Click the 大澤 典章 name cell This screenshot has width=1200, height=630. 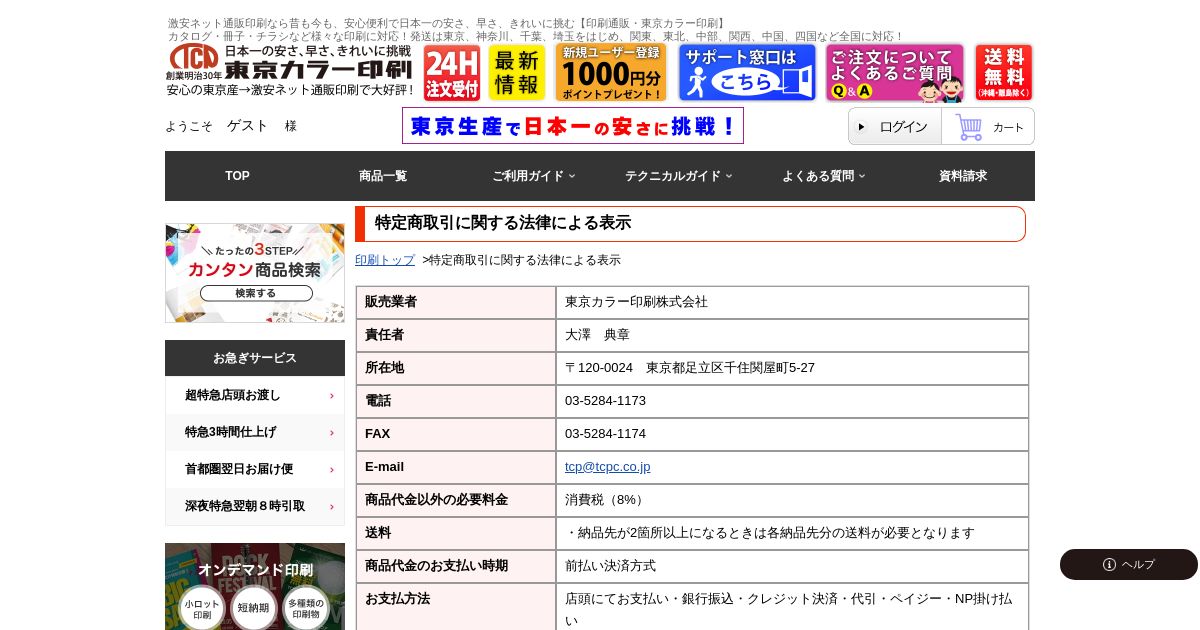[x=792, y=335]
